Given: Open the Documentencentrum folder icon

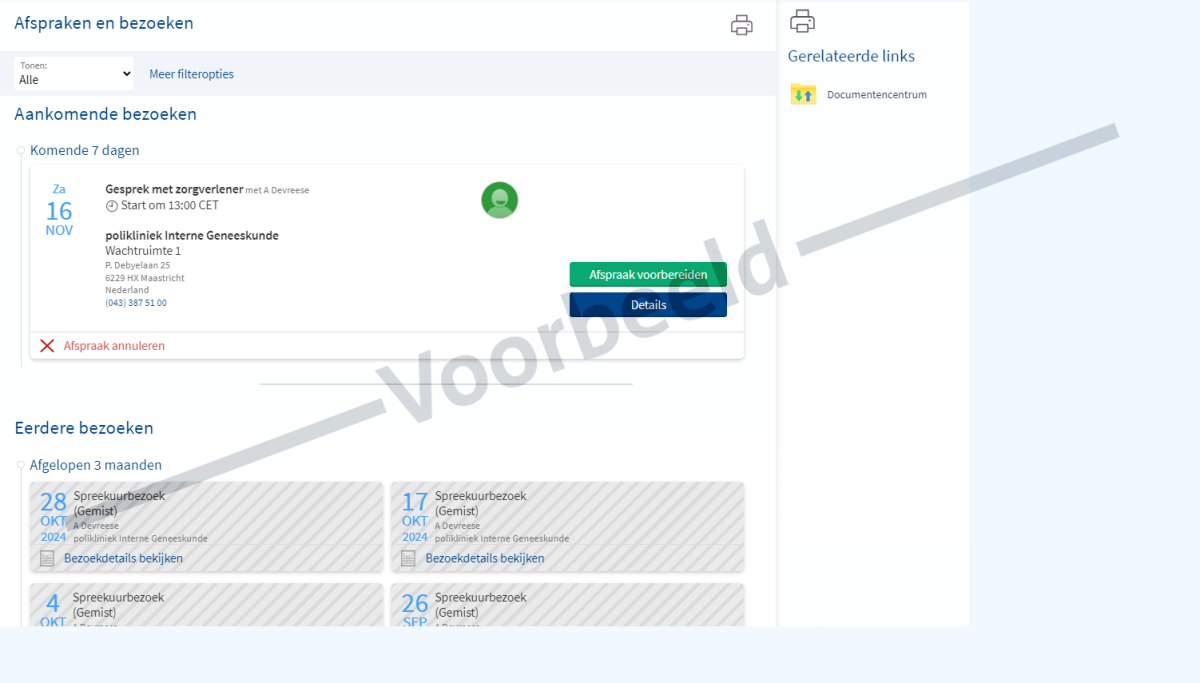Looking at the screenshot, I should tap(803, 95).
